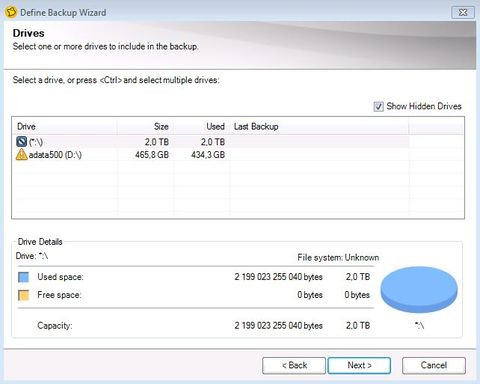
Task: Click the 2,0 TB size cell of (*:\)
Action: pyautogui.click(x=157, y=142)
